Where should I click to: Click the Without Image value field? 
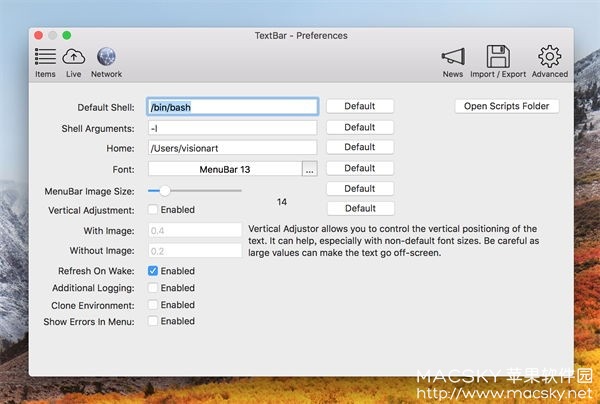[195, 251]
